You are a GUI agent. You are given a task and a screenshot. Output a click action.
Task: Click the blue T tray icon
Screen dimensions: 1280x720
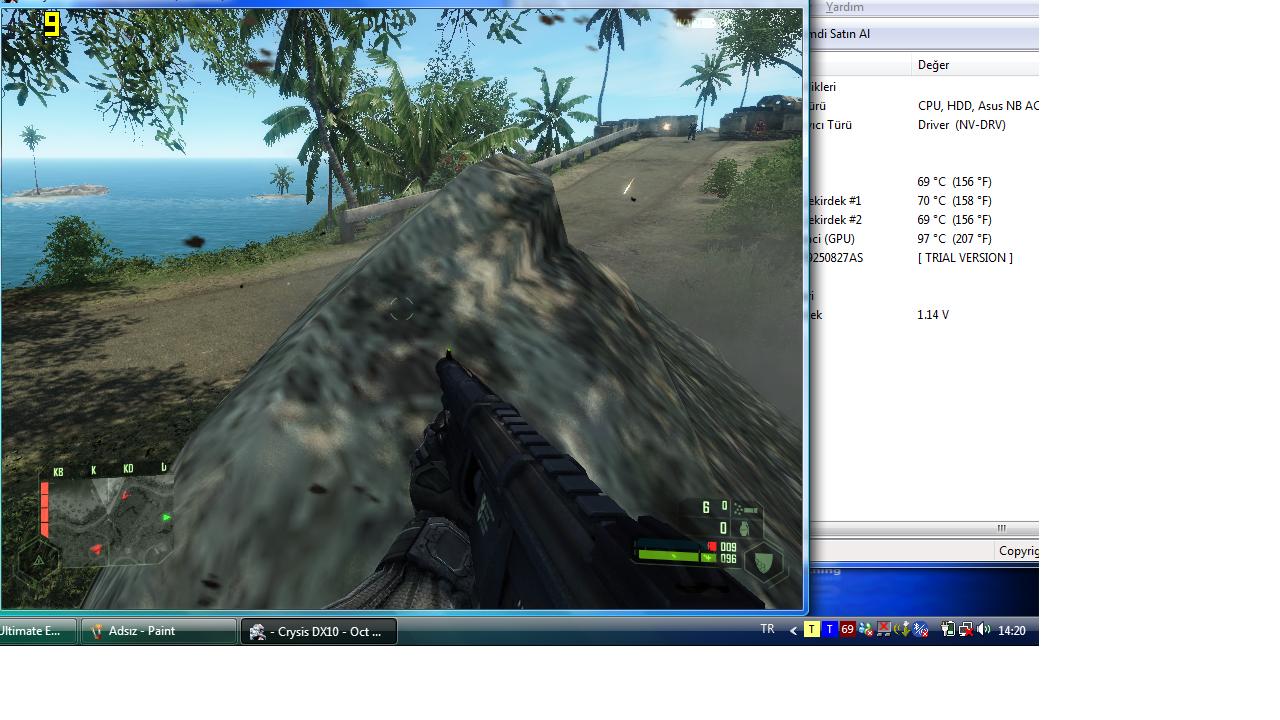pyautogui.click(x=829, y=629)
